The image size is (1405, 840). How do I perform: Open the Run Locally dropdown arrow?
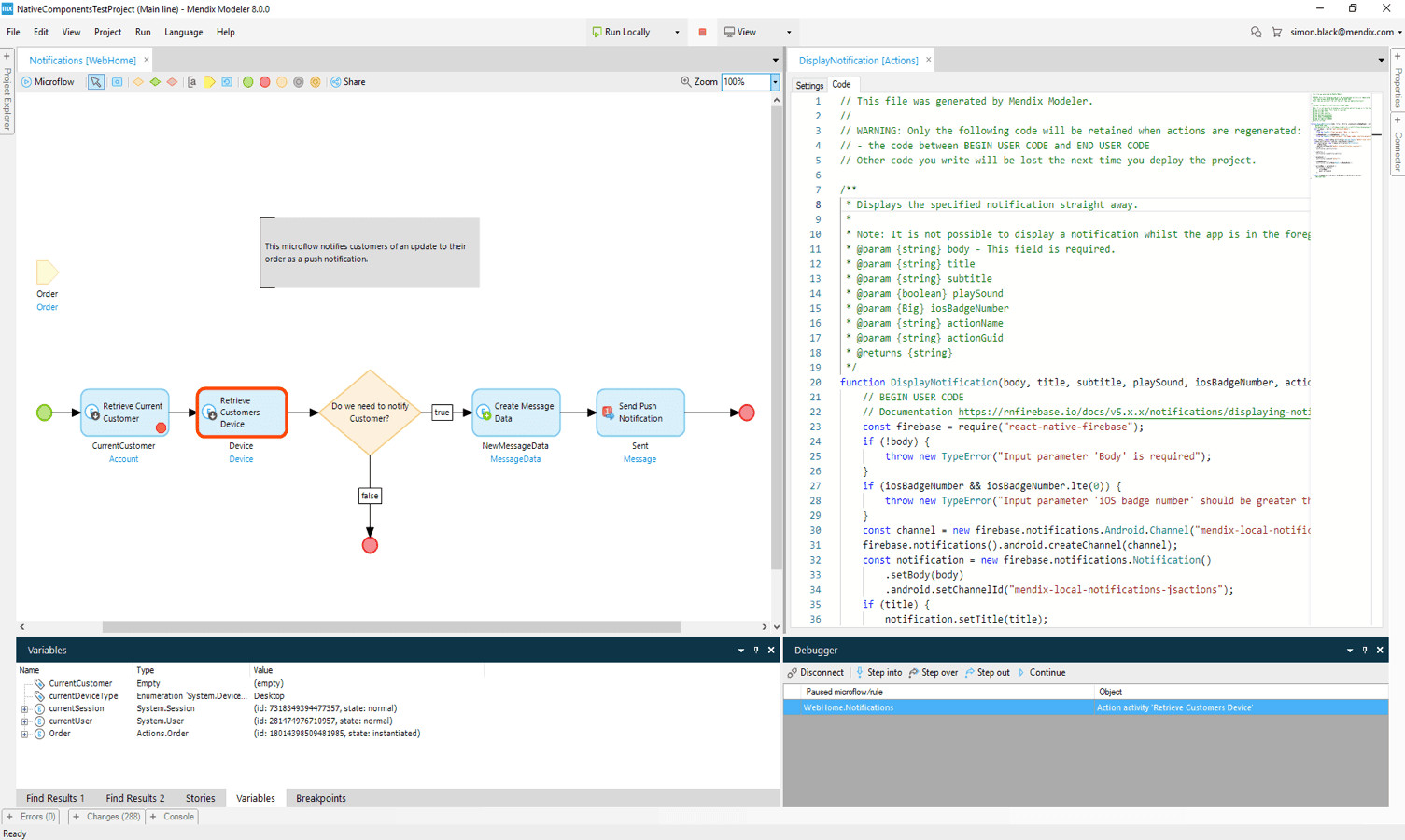pyautogui.click(x=677, y=33)
